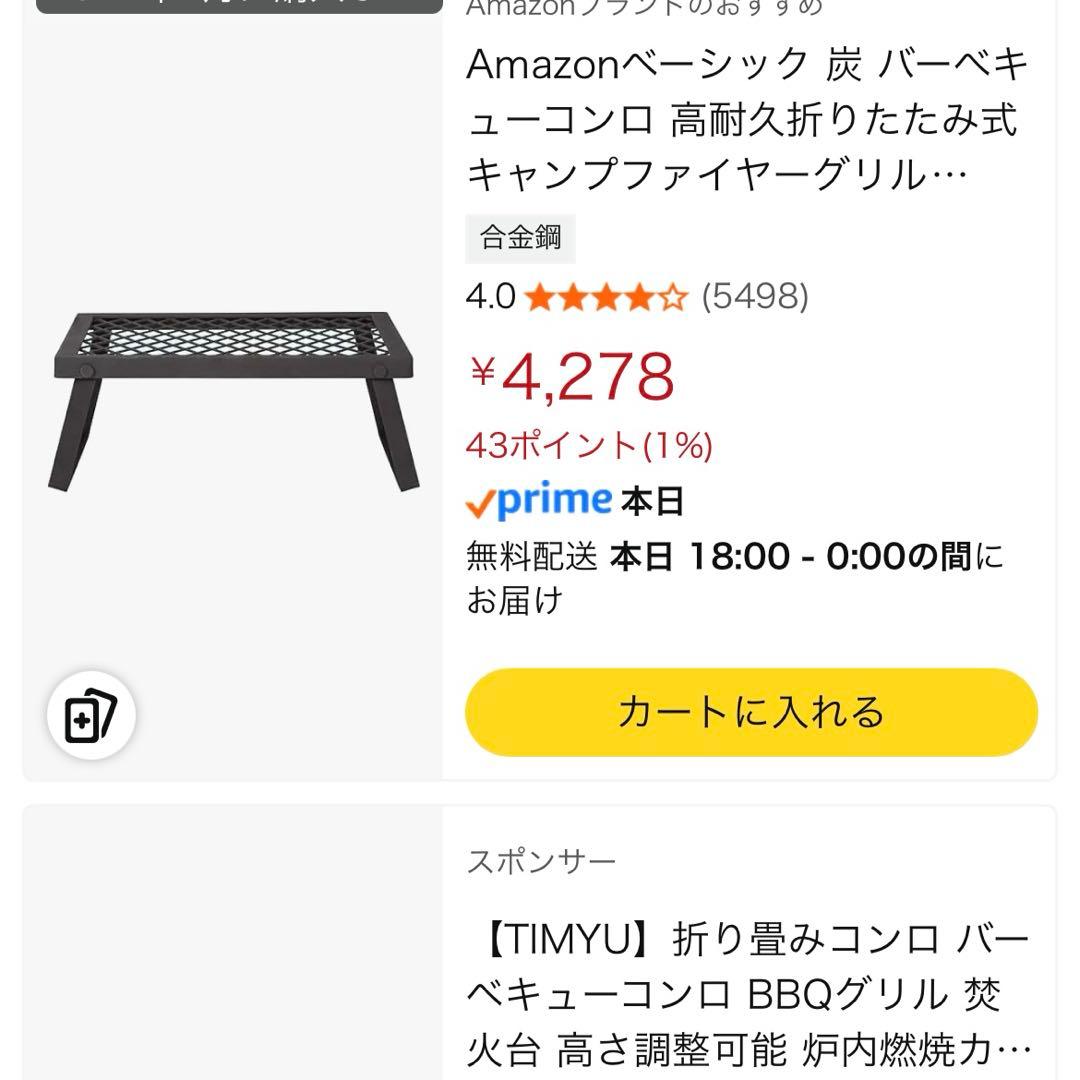Viewport: 1080px width, 1080px height.
Task: Tap the 合金鋼 material badge
Action: (520, 238)
